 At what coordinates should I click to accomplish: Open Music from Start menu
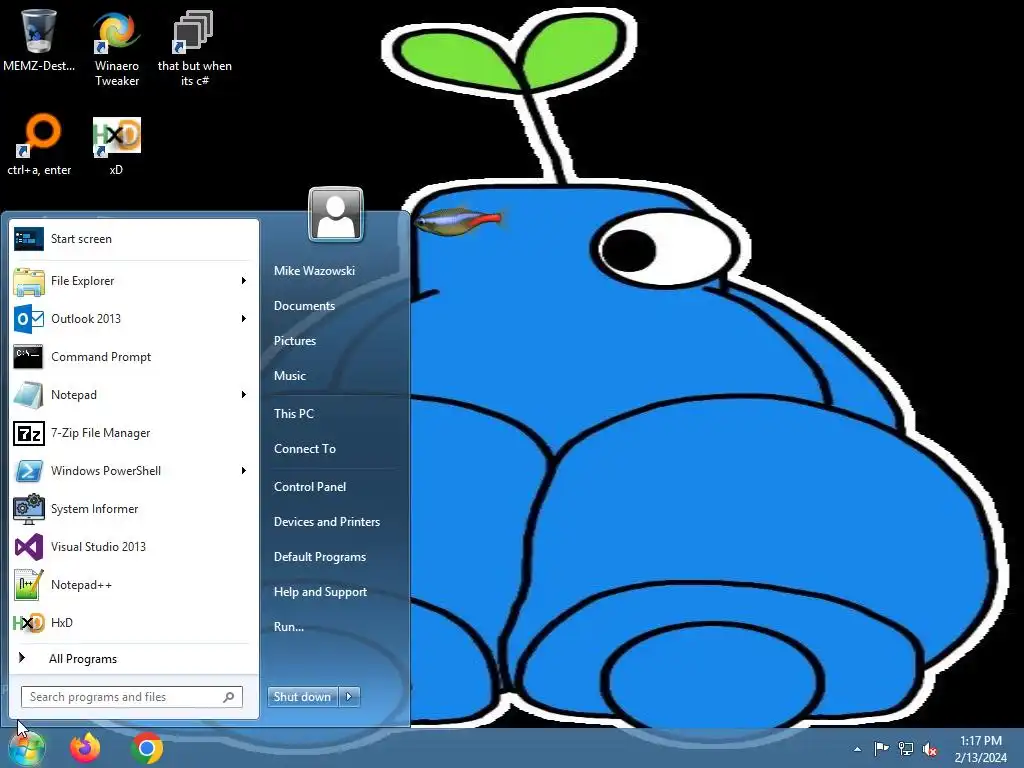pyautogui.click(x=290, y=376)
